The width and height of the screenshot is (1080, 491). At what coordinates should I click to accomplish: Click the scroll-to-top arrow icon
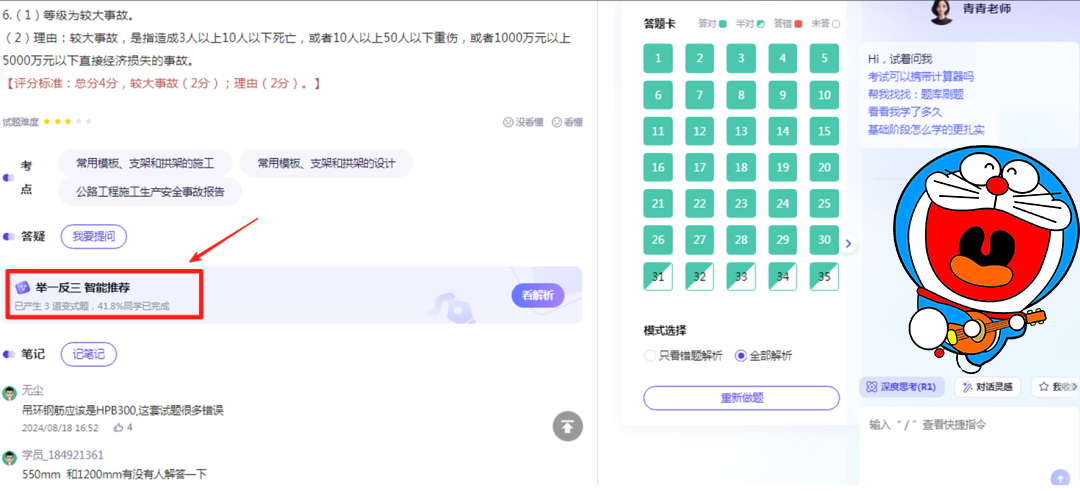click(x=568, y=426)
